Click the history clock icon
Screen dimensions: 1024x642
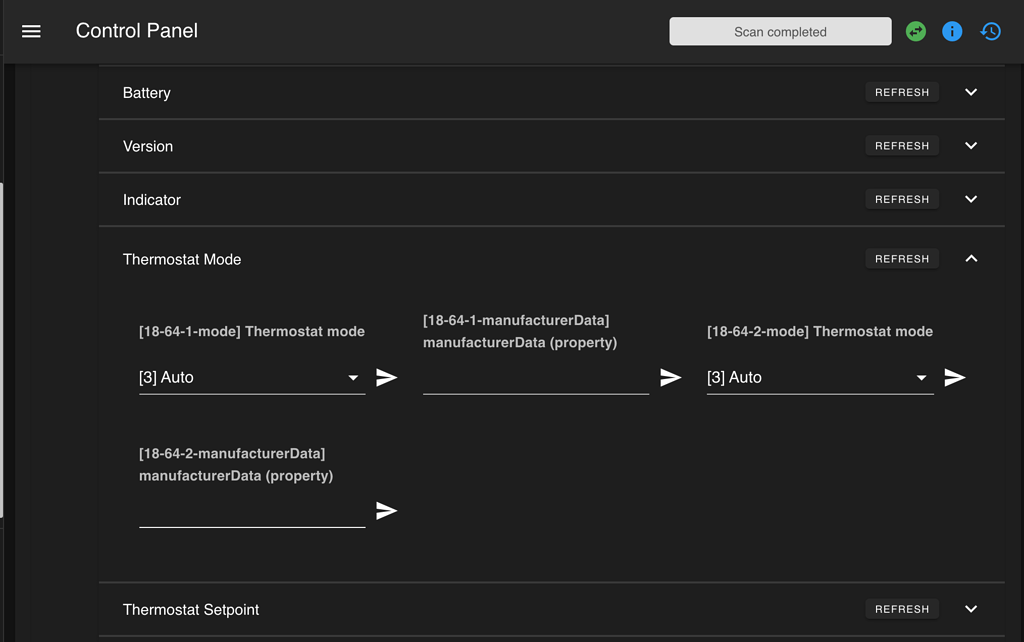(990, 31)
